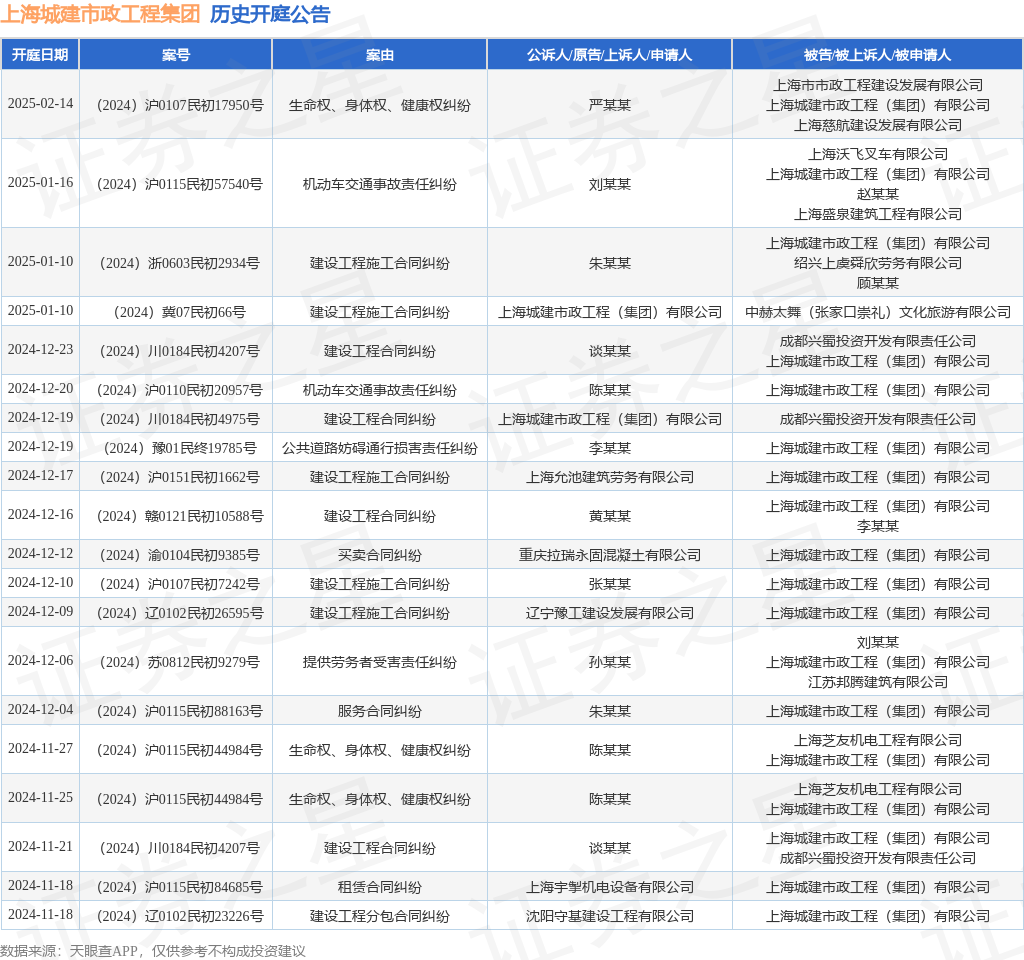Select the date 2025-02-14

point(40,104)
